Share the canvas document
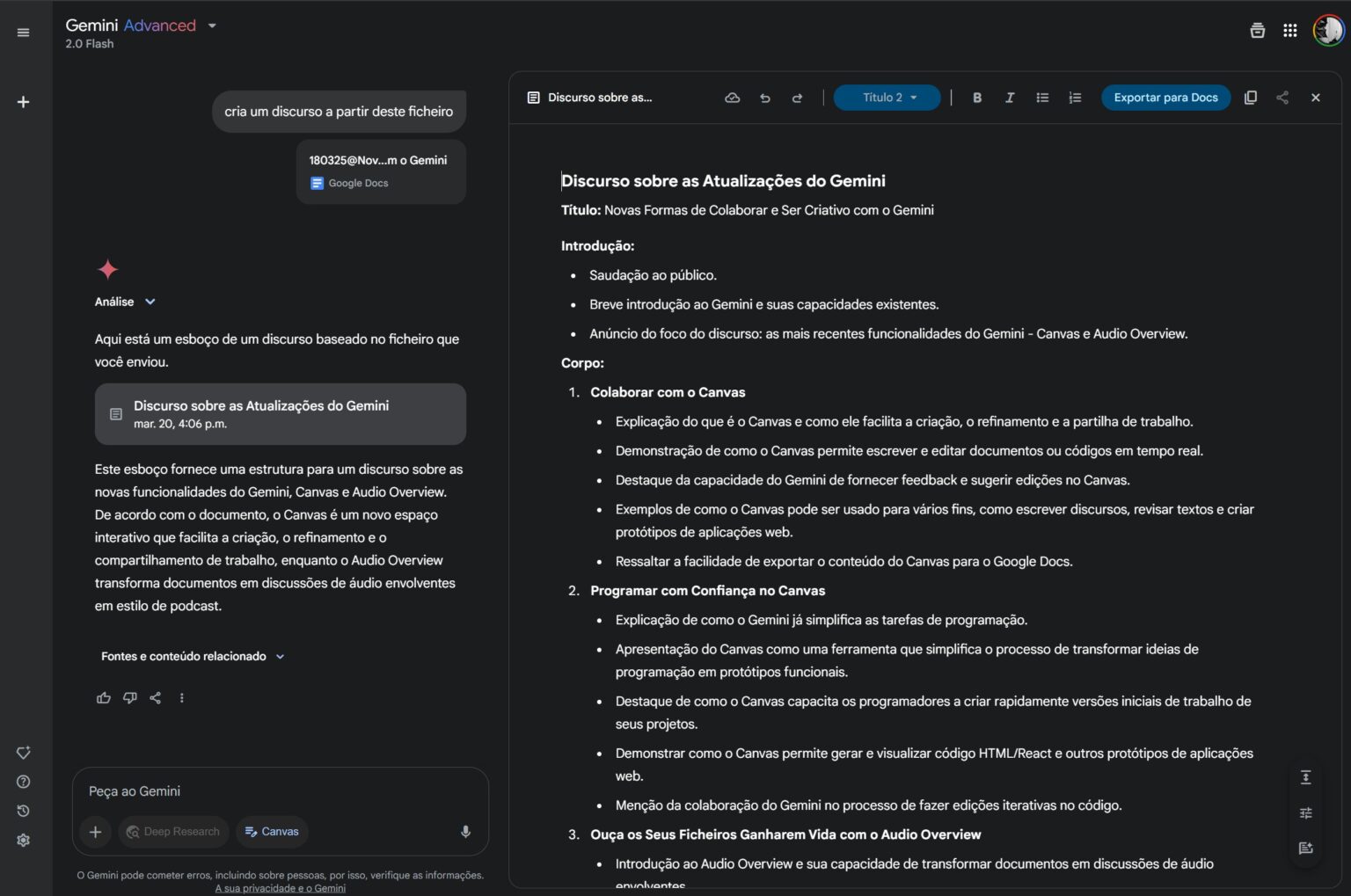1351x896 pixels. (1282, 98)
